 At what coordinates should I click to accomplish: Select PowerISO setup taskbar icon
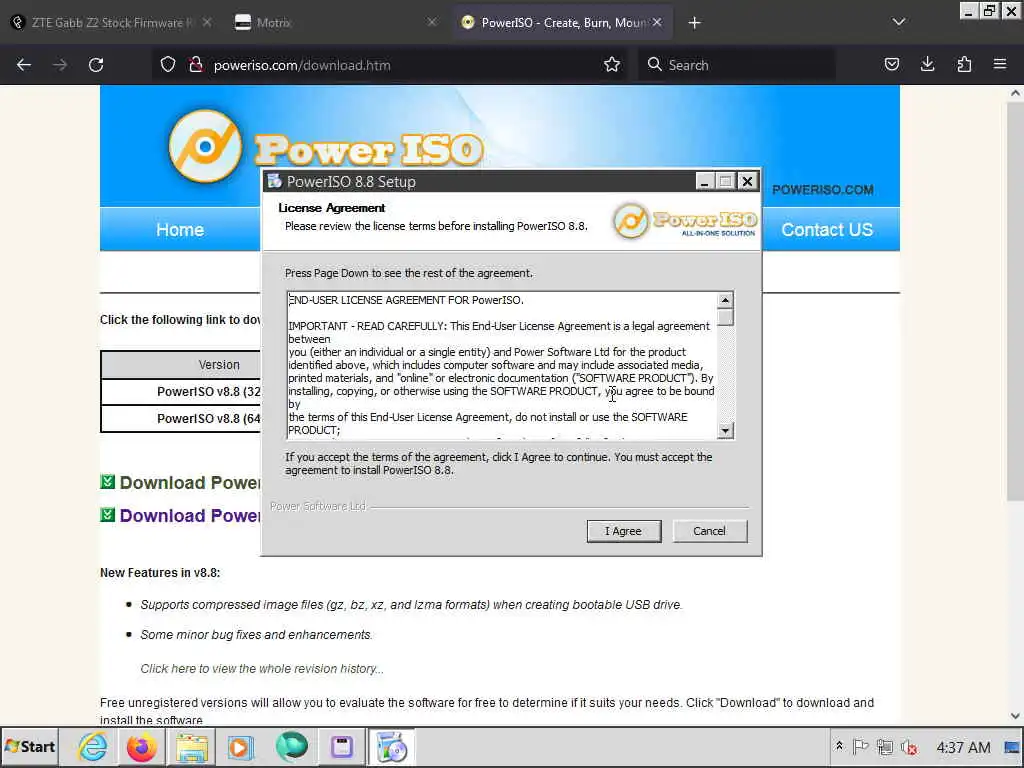[392, 747]
